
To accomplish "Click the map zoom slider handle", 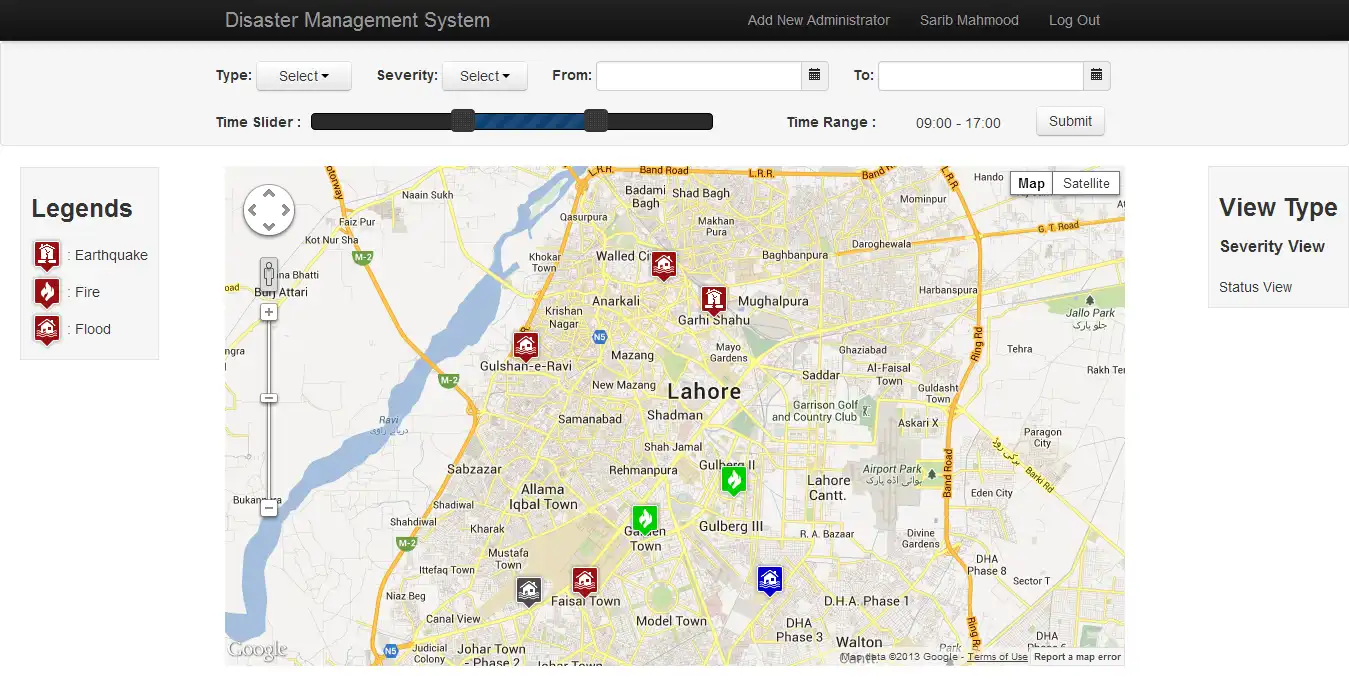I will 268,398.
